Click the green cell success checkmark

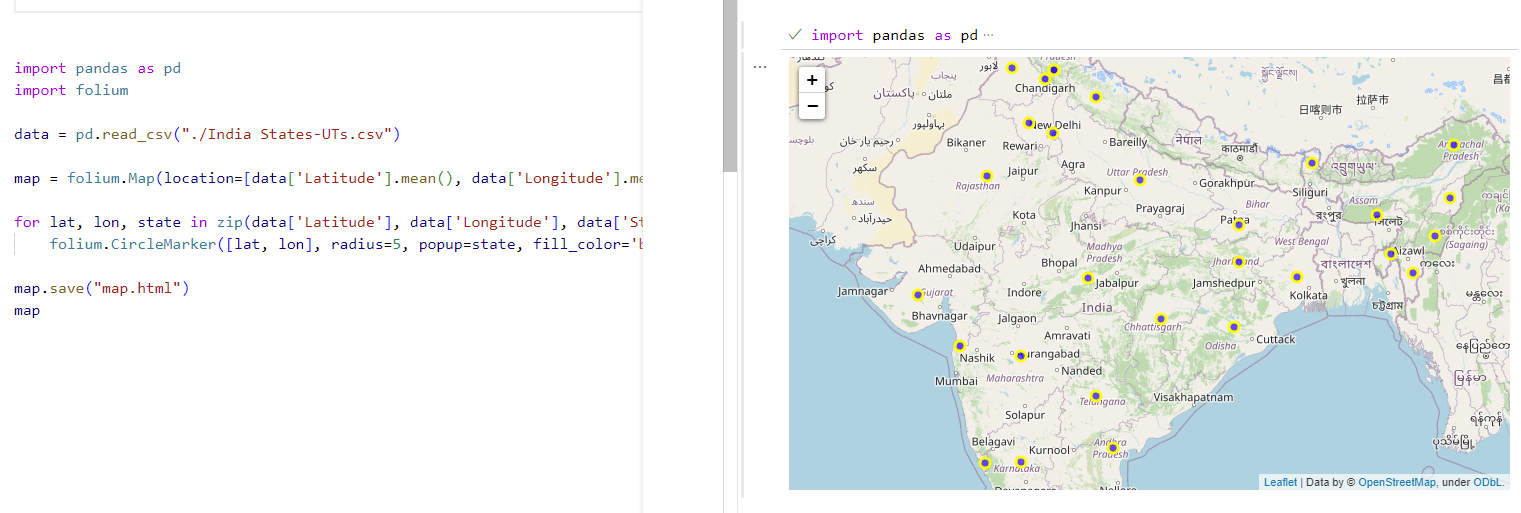click(x=795, y=35)
